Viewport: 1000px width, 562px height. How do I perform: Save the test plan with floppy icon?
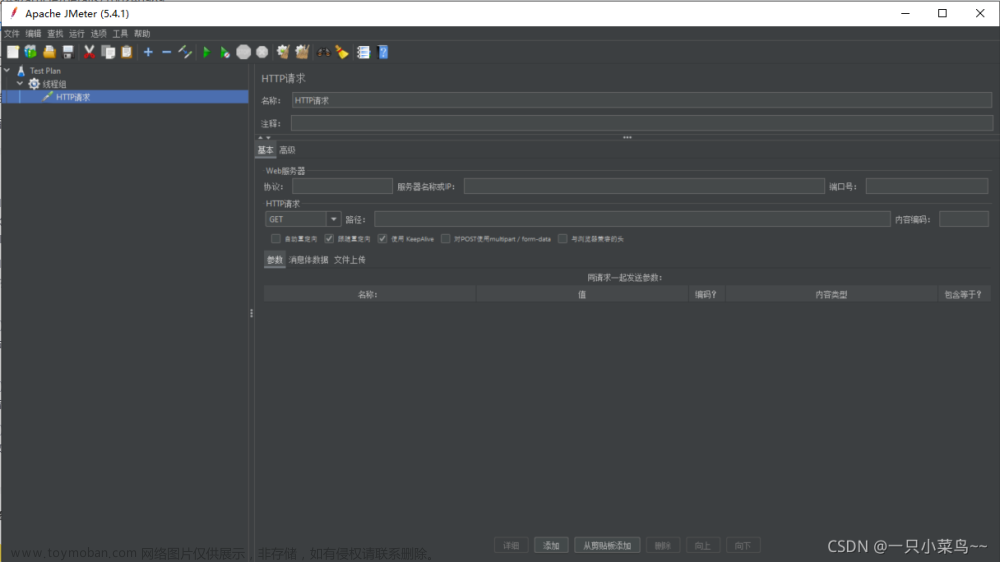68,52
